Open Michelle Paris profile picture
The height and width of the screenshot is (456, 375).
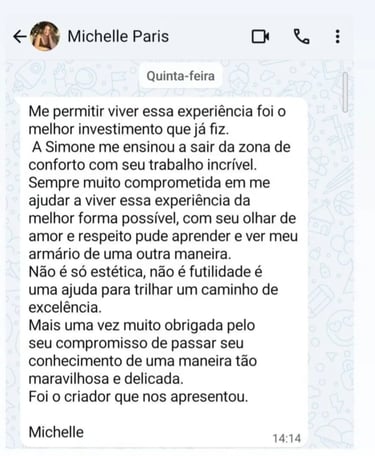(45, 36)
